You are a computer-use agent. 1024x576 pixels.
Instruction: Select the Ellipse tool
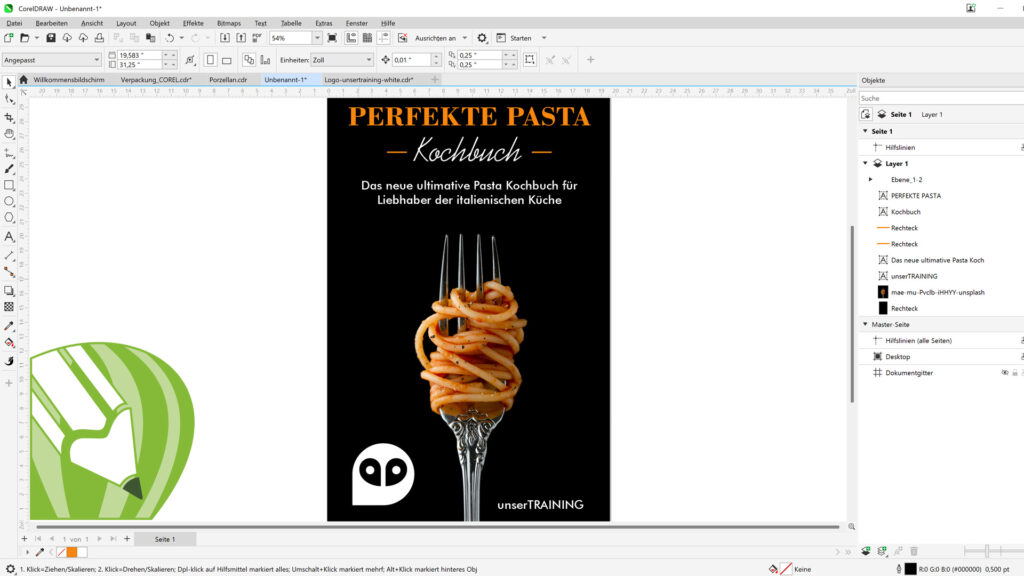pos(9,201)
